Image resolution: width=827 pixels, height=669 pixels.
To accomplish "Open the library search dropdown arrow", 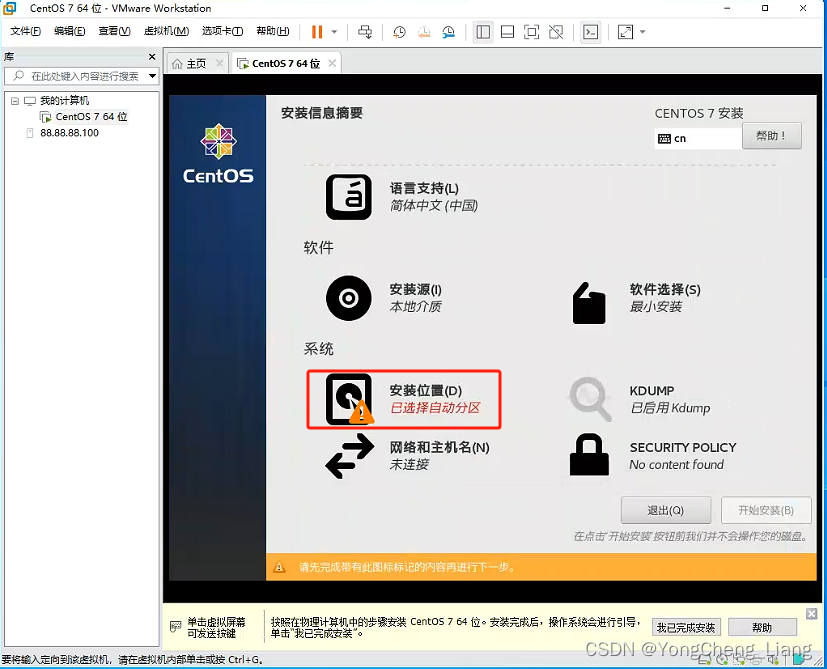I will pos(152,76).
